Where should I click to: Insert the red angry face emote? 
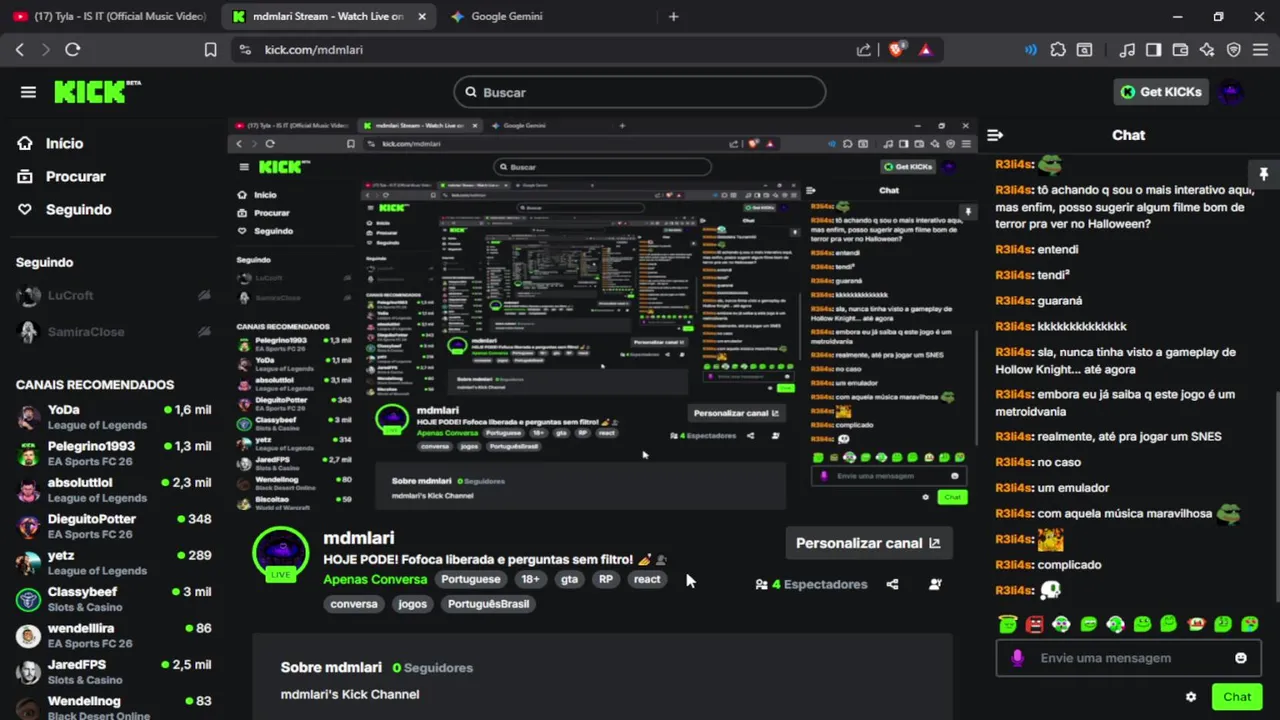(1035, 624)
